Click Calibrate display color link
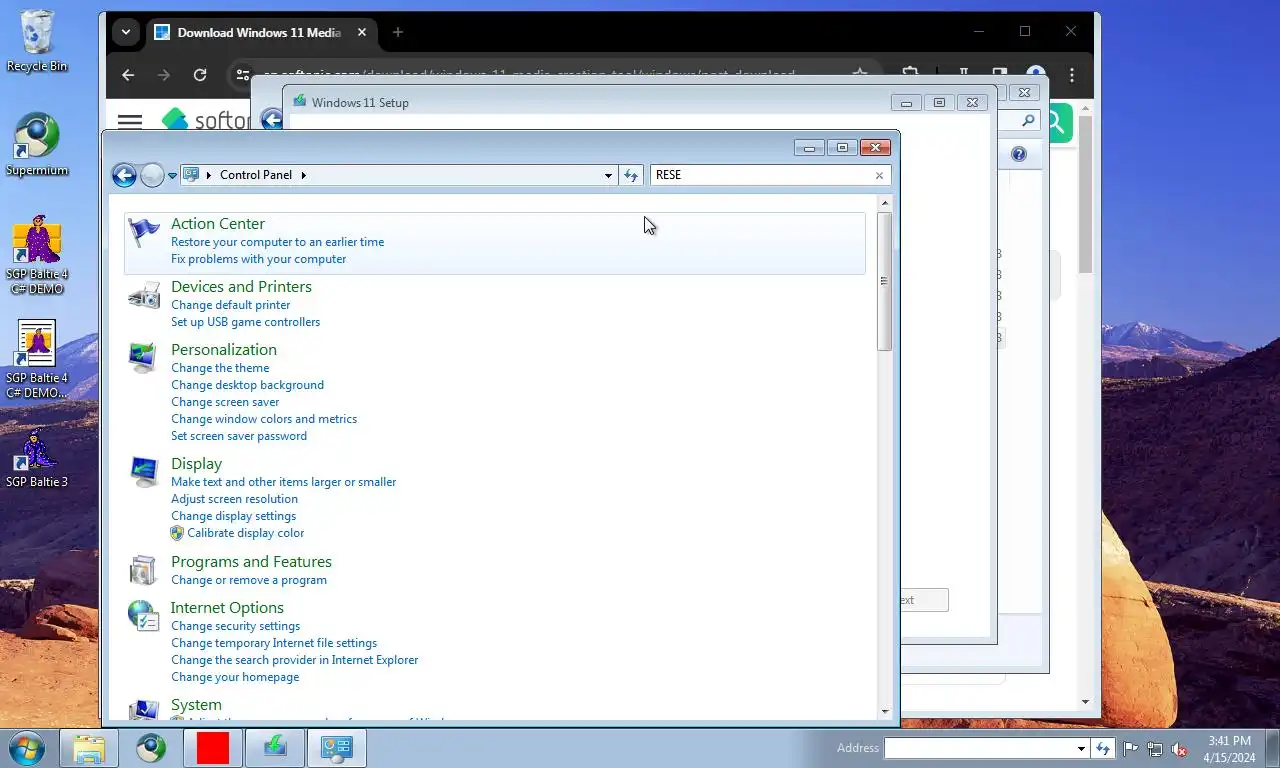 click(x=246, y=533)
